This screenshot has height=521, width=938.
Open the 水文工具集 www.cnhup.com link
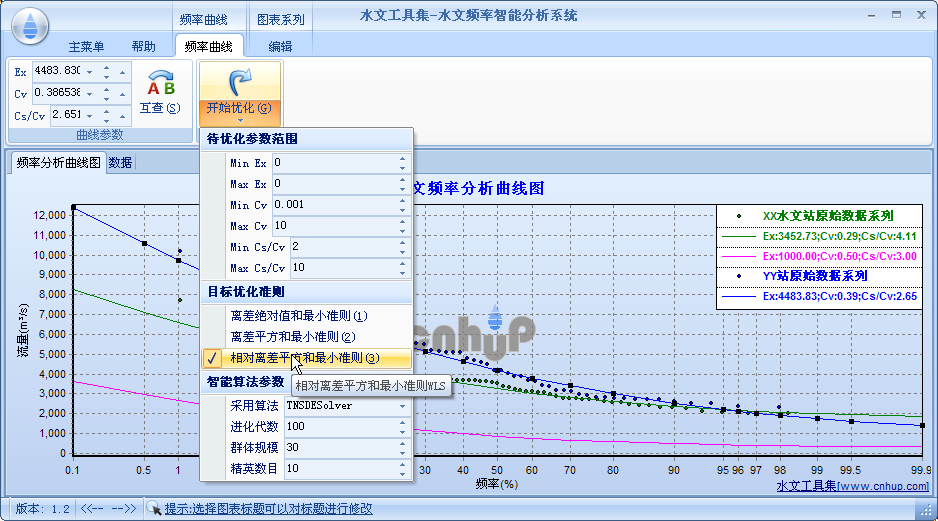click(852, 486)
